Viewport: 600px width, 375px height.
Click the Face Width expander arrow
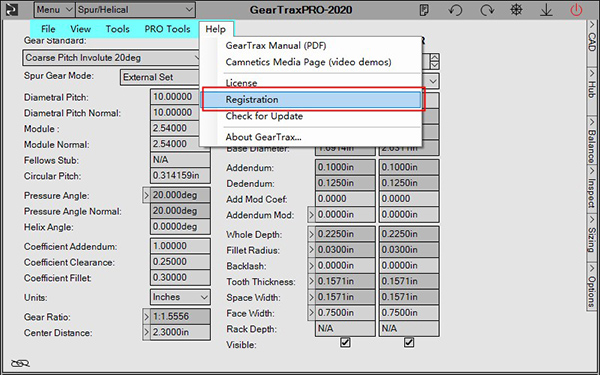tap(311, 313)
